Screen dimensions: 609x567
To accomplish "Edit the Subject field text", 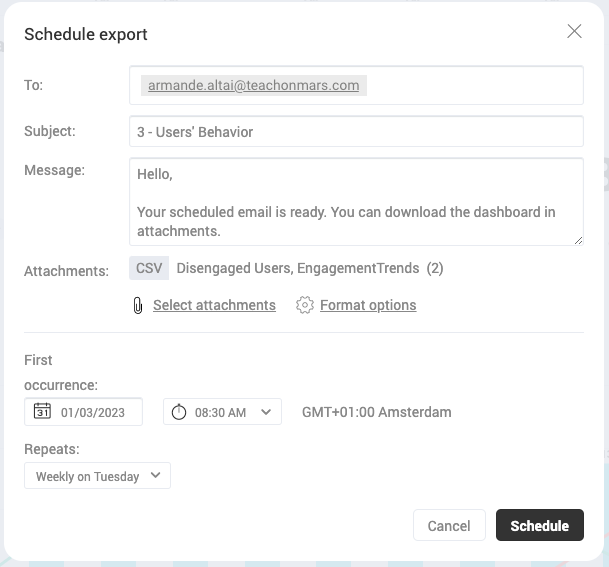I will 356,132.
